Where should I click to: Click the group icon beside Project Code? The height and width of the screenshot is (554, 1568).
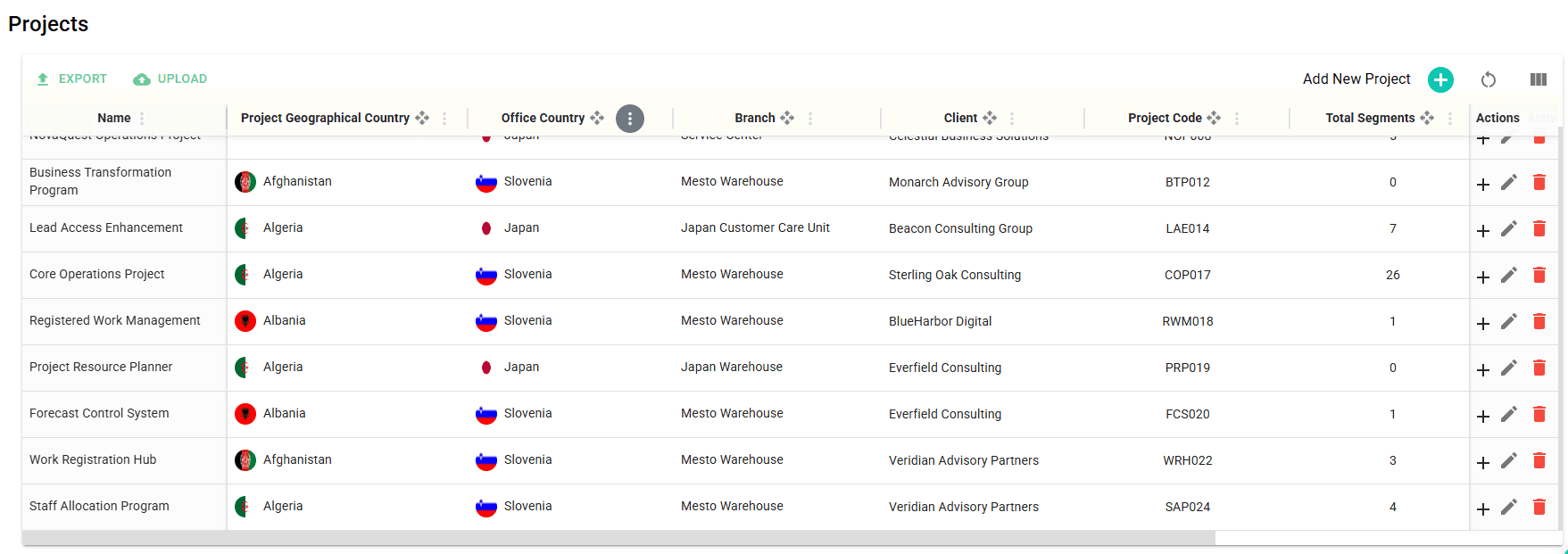pyautogui.click(x=1214, y=118)
